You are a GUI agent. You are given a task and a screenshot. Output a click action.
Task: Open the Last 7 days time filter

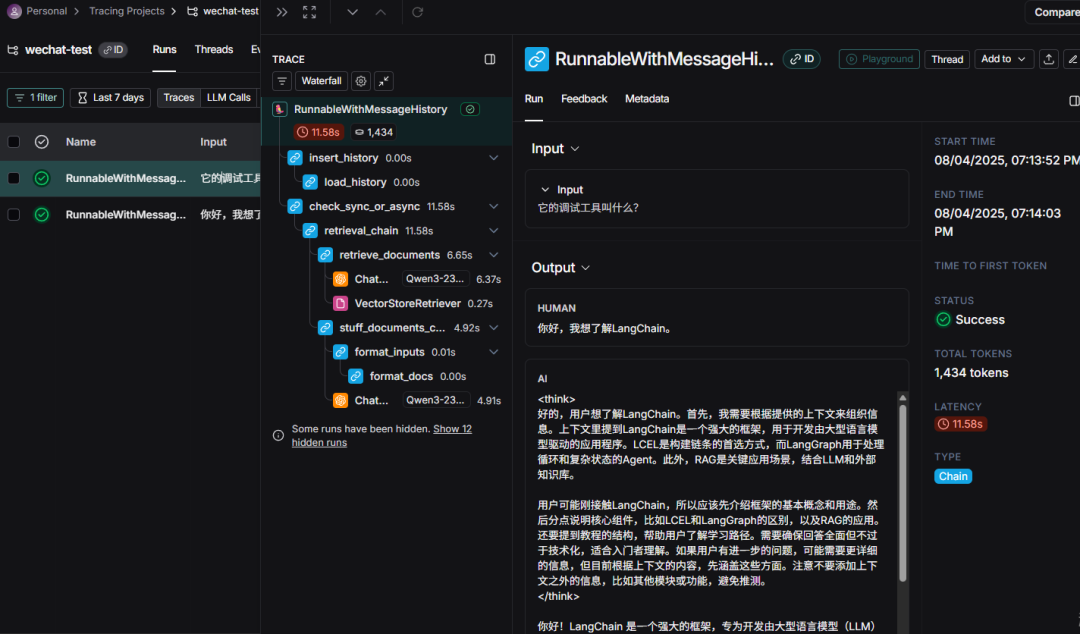[x=110, y=98]
